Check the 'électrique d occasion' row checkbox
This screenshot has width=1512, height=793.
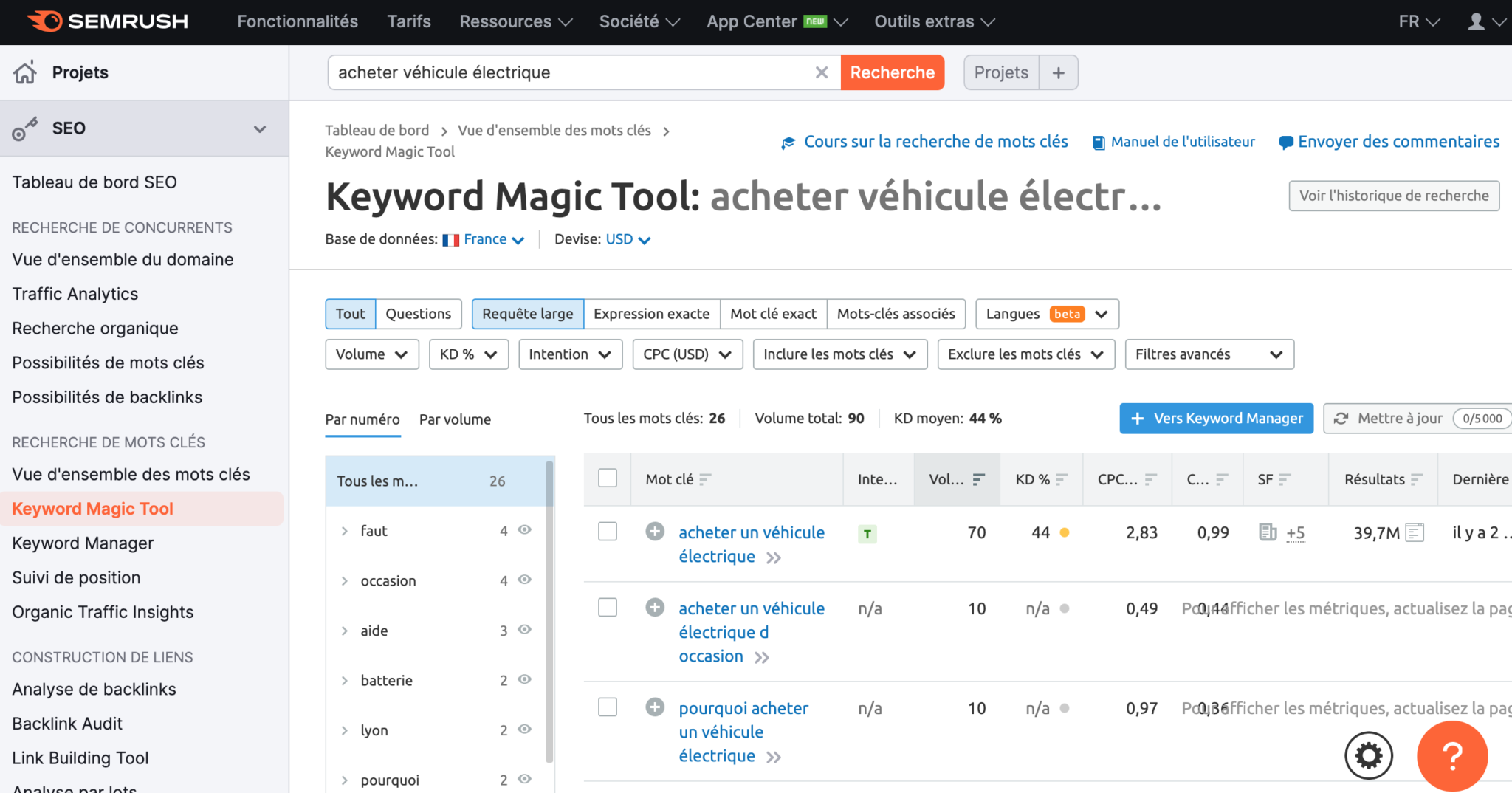pos(608,608)
